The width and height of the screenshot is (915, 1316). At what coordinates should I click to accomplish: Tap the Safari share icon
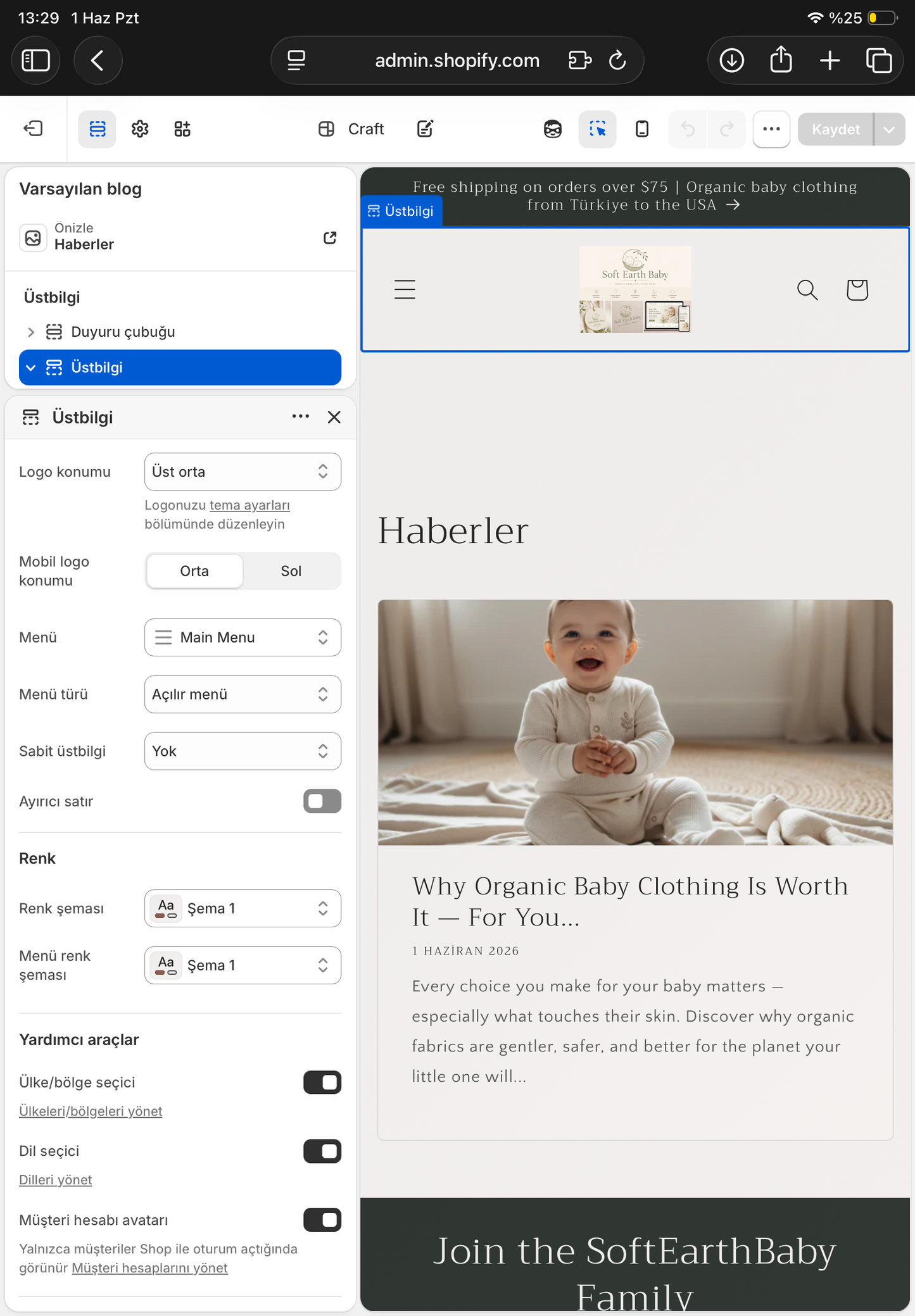(781, 60)
